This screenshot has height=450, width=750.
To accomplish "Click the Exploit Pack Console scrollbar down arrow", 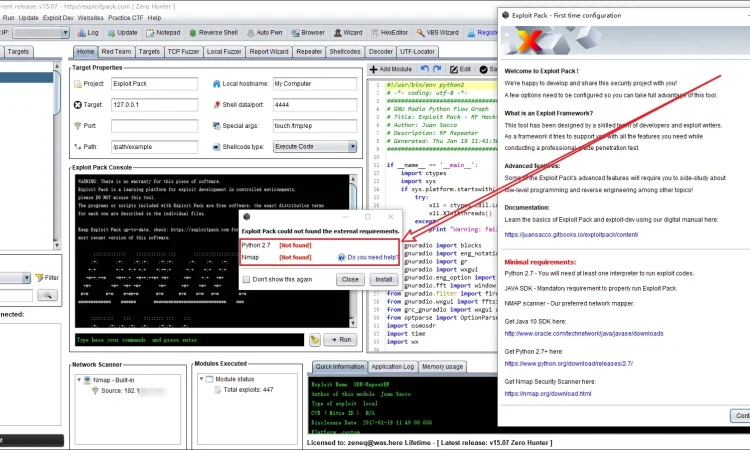I will pyautogui.click(x=353, y=323).
